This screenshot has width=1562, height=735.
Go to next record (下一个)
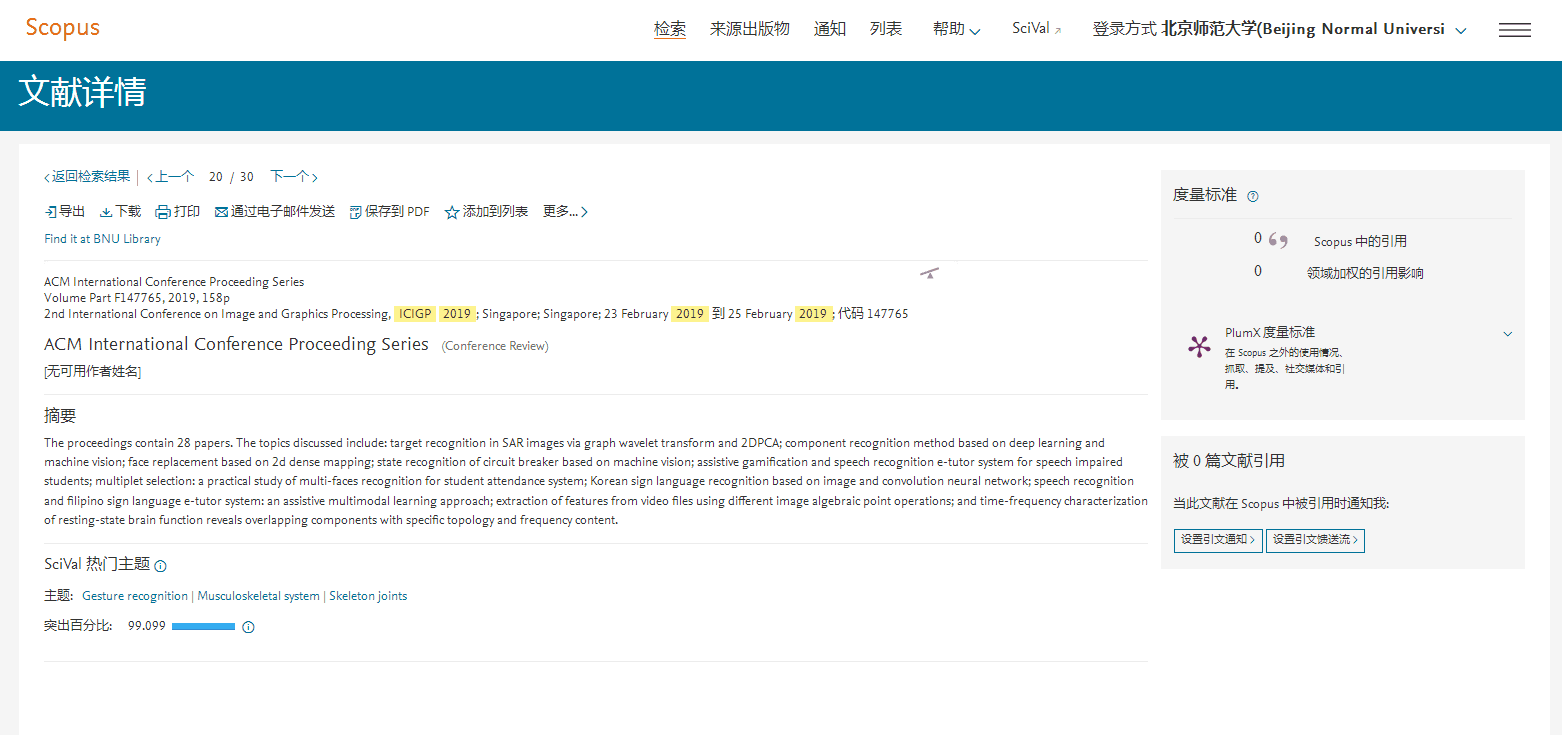coord(293,177)
